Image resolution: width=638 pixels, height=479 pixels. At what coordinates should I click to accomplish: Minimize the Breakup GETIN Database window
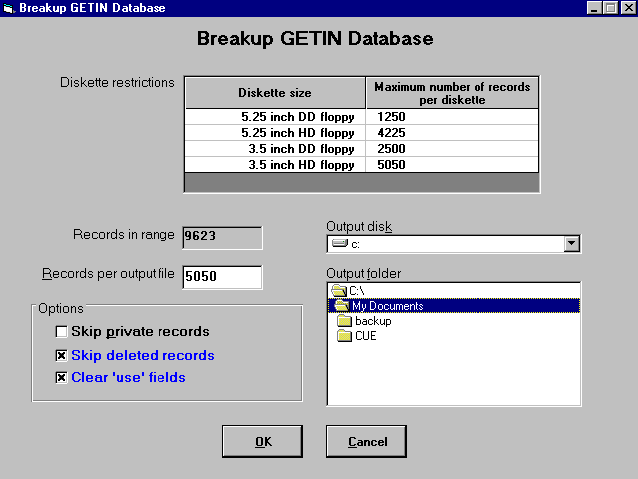pos(594,8)
